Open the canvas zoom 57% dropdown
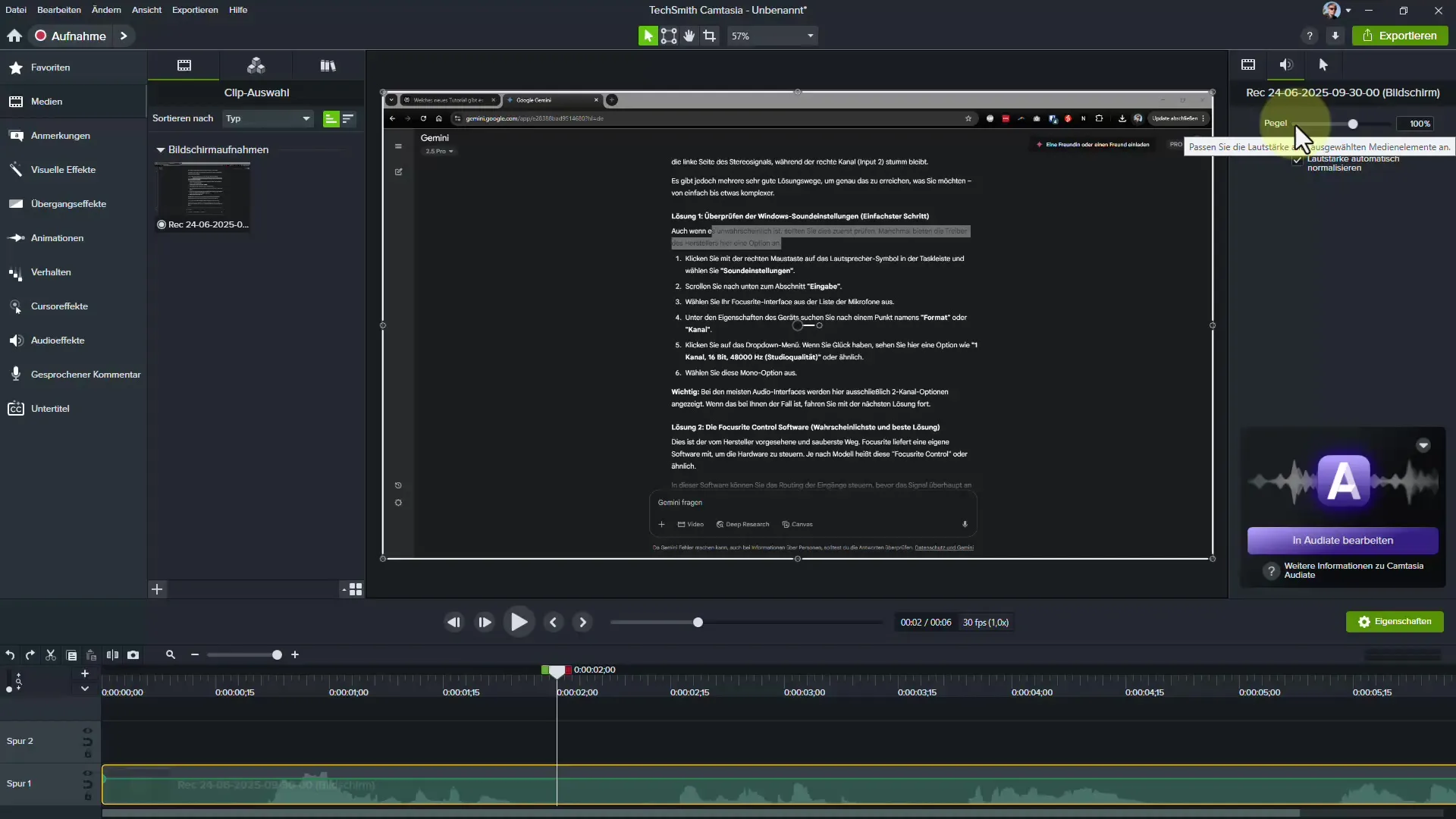 pyautogui.click(x=773, y=36)
